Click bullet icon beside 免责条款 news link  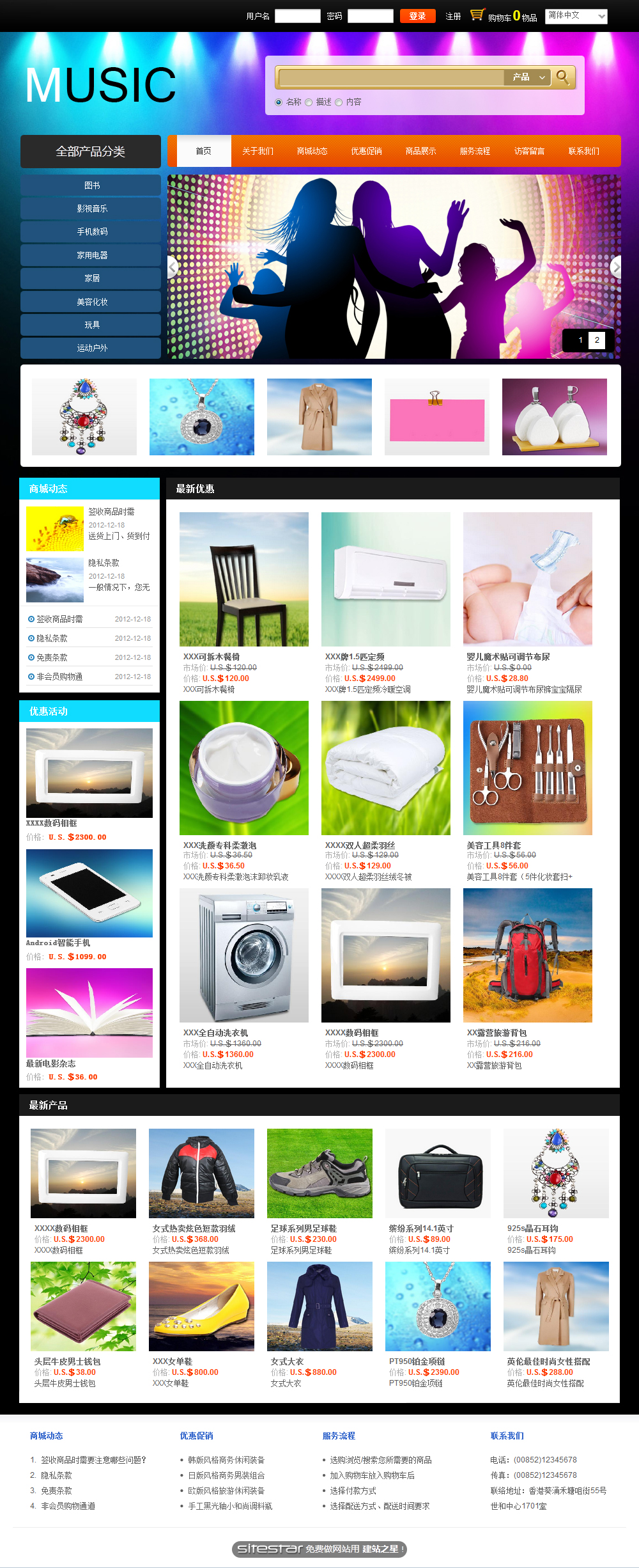[x=31, y=657]
